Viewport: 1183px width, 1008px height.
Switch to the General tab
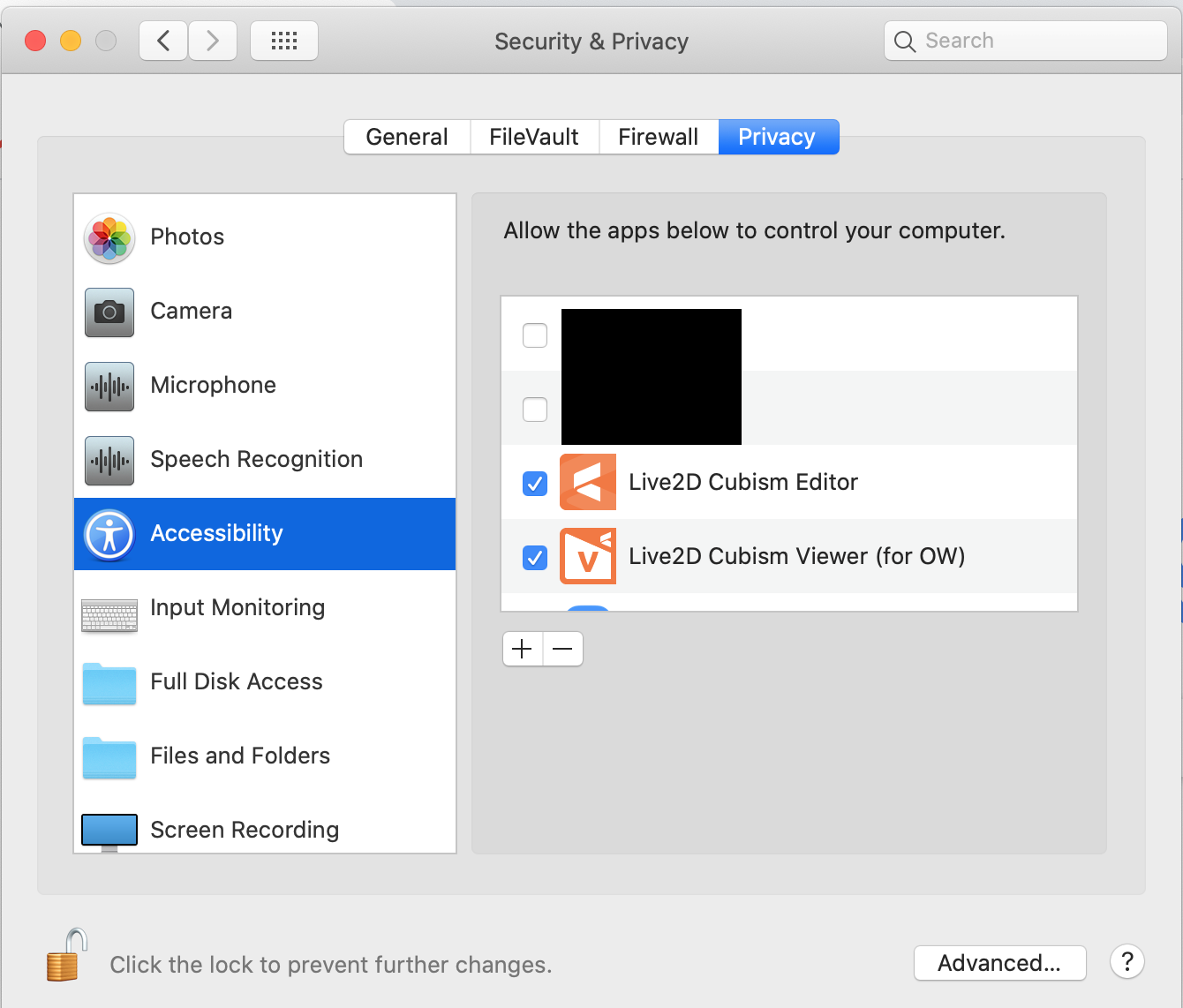pos(407,137)
